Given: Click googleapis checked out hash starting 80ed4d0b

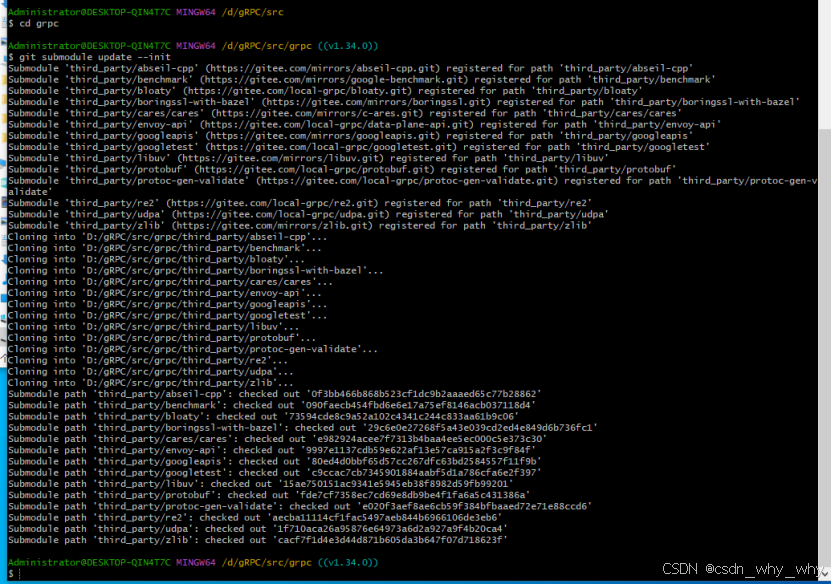Looking at the screenshot, I should [424, 462].
